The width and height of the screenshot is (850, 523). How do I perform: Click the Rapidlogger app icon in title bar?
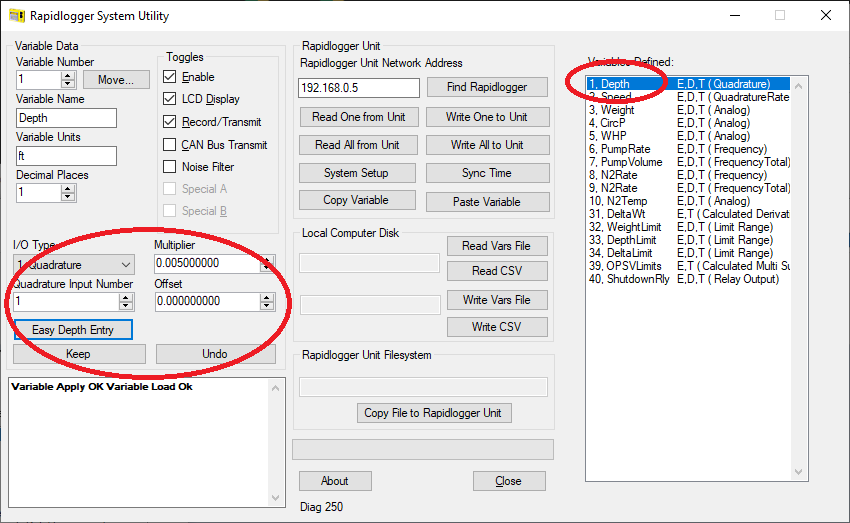point(16,16)
